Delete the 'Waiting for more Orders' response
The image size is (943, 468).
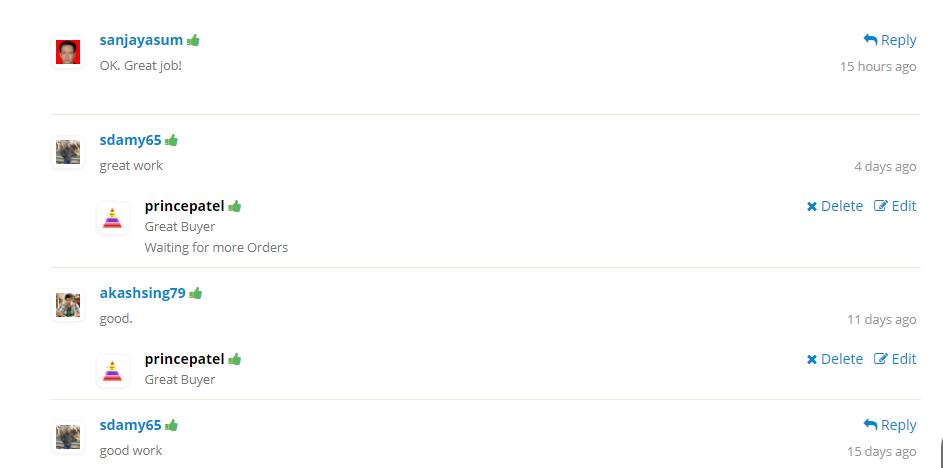(x=835, y=206)
